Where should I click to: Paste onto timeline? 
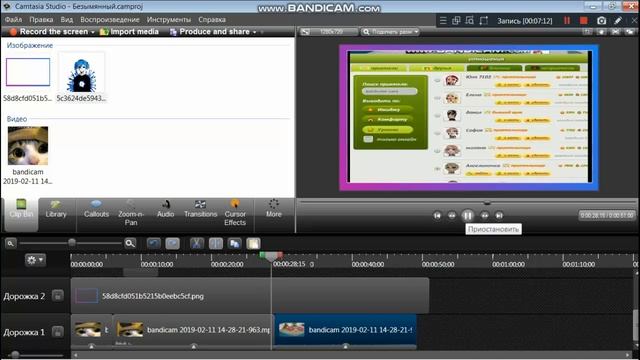coord(253,244)
